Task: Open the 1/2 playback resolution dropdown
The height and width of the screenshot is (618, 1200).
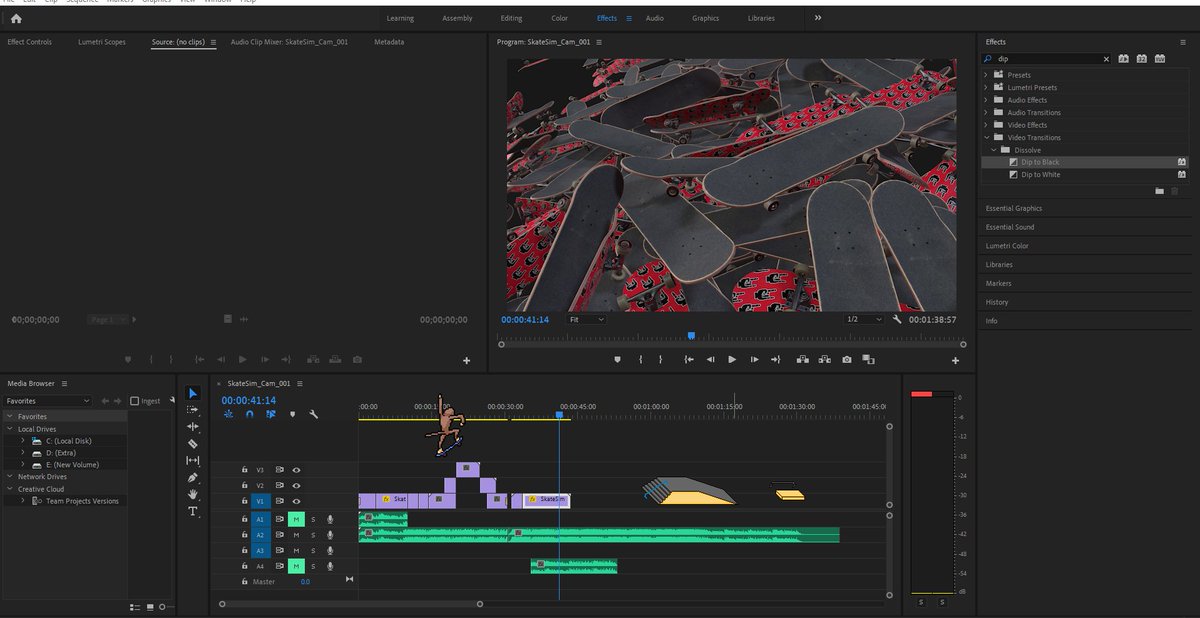Action: (x=864, y=320)
